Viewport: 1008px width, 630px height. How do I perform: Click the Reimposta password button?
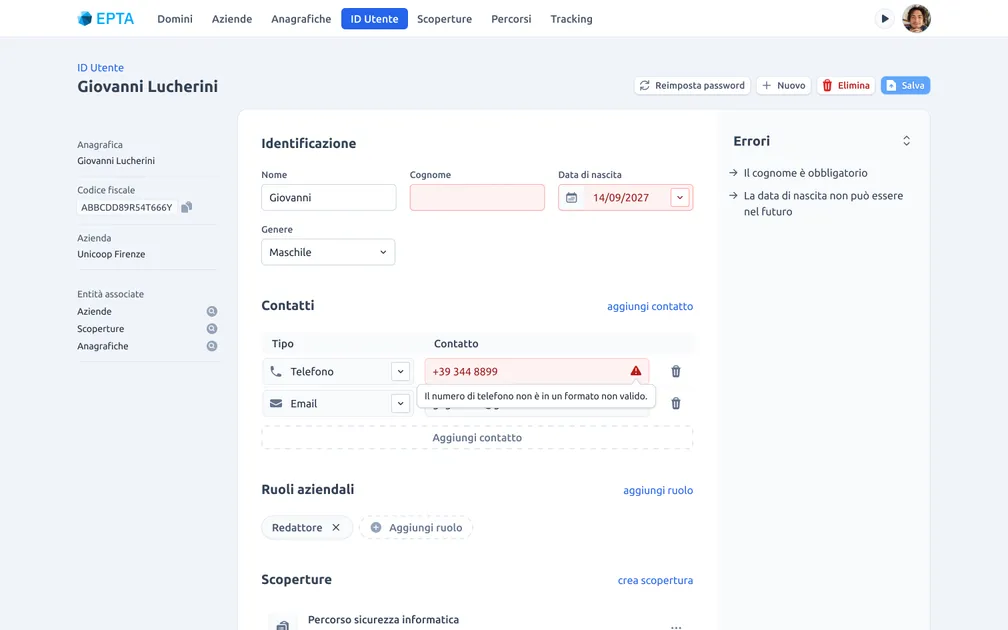point(692,86)
